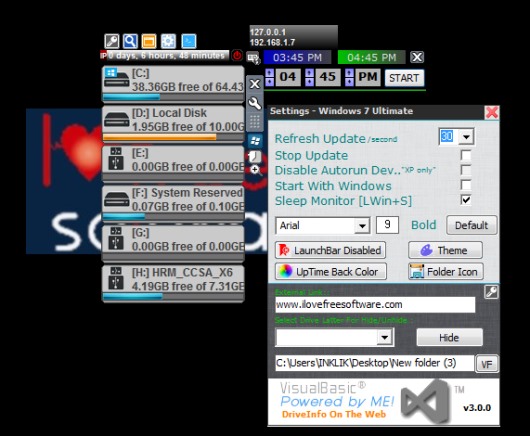Click the H: drive usage bar

click(173, 296)
